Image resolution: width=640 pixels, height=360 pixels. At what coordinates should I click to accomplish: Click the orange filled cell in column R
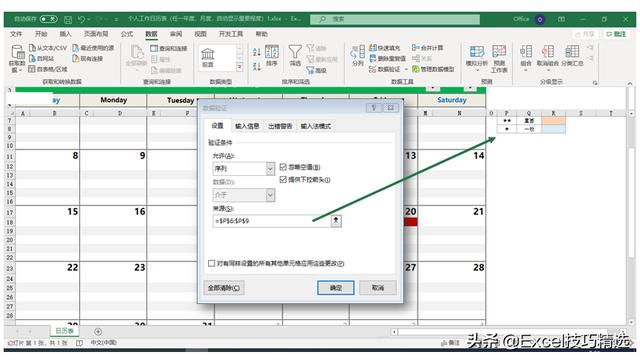553,120
